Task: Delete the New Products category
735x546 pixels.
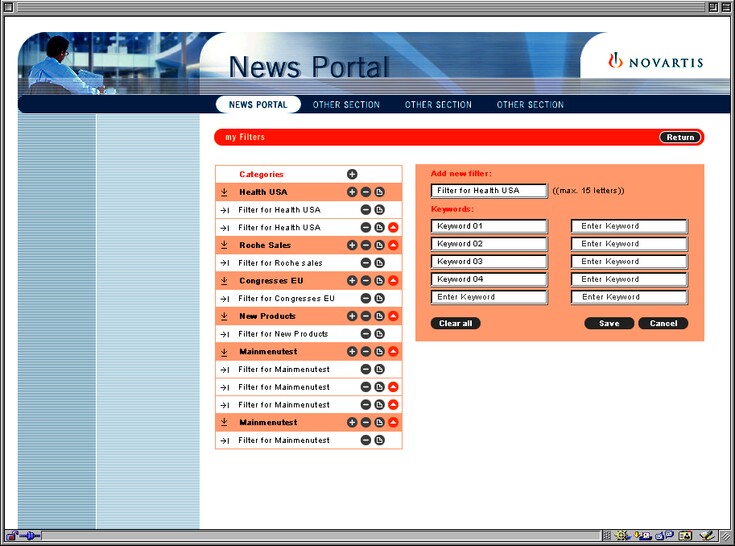Action: (x=366, y=316)
